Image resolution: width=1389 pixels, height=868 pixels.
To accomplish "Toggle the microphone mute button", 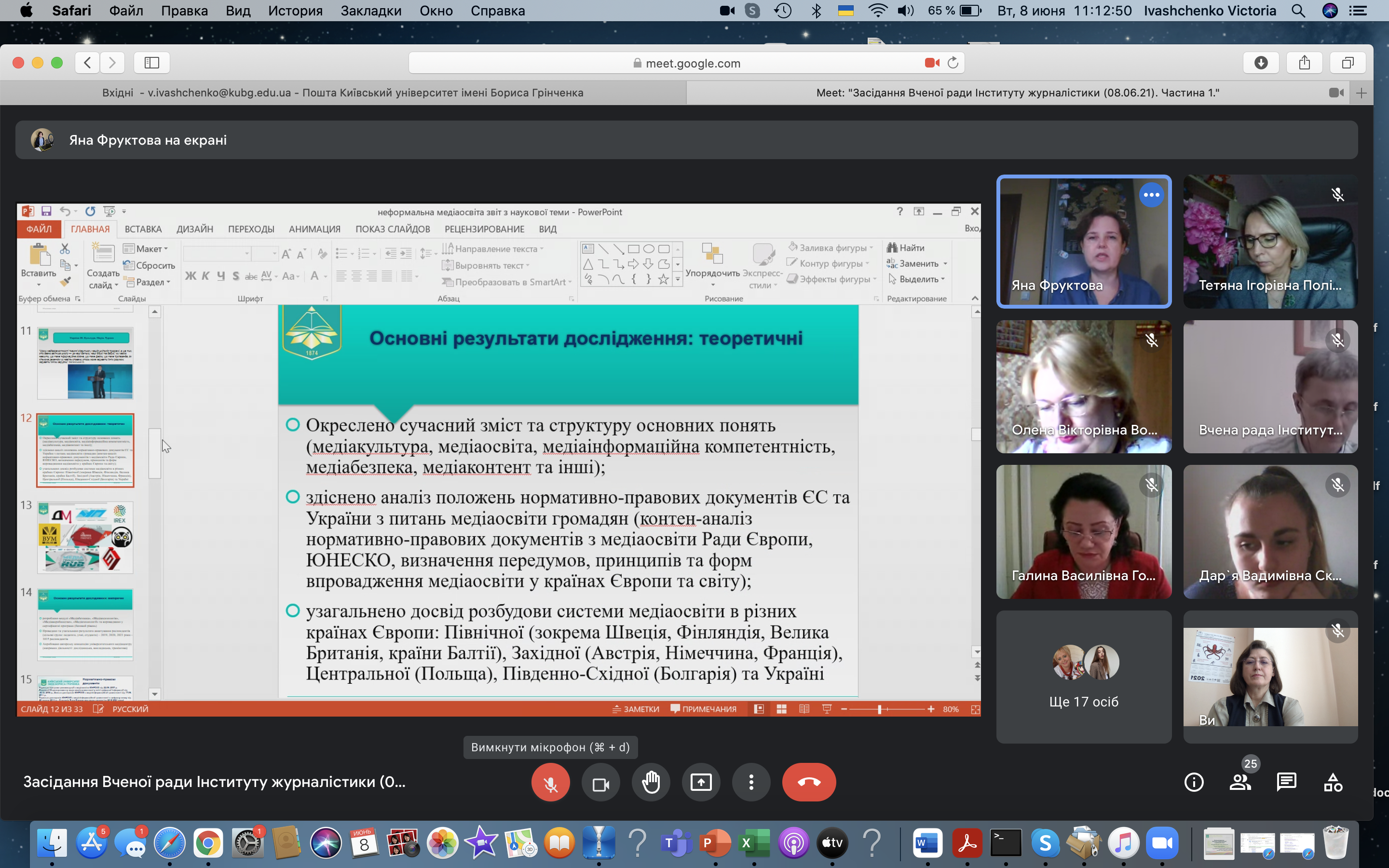I will (x=550, y=783).
